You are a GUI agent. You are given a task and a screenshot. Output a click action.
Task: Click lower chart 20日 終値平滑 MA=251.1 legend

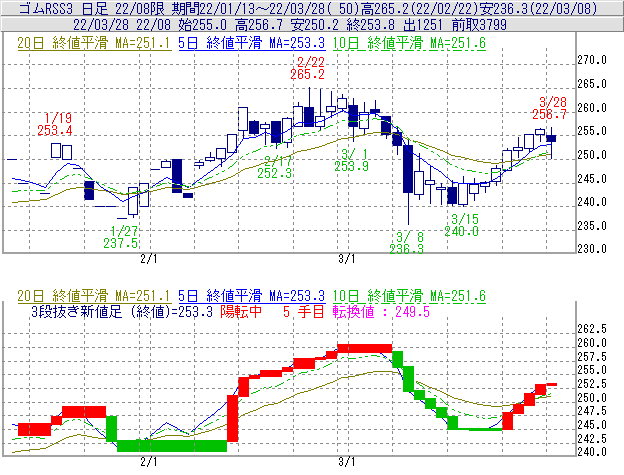[x=94, y=296]
